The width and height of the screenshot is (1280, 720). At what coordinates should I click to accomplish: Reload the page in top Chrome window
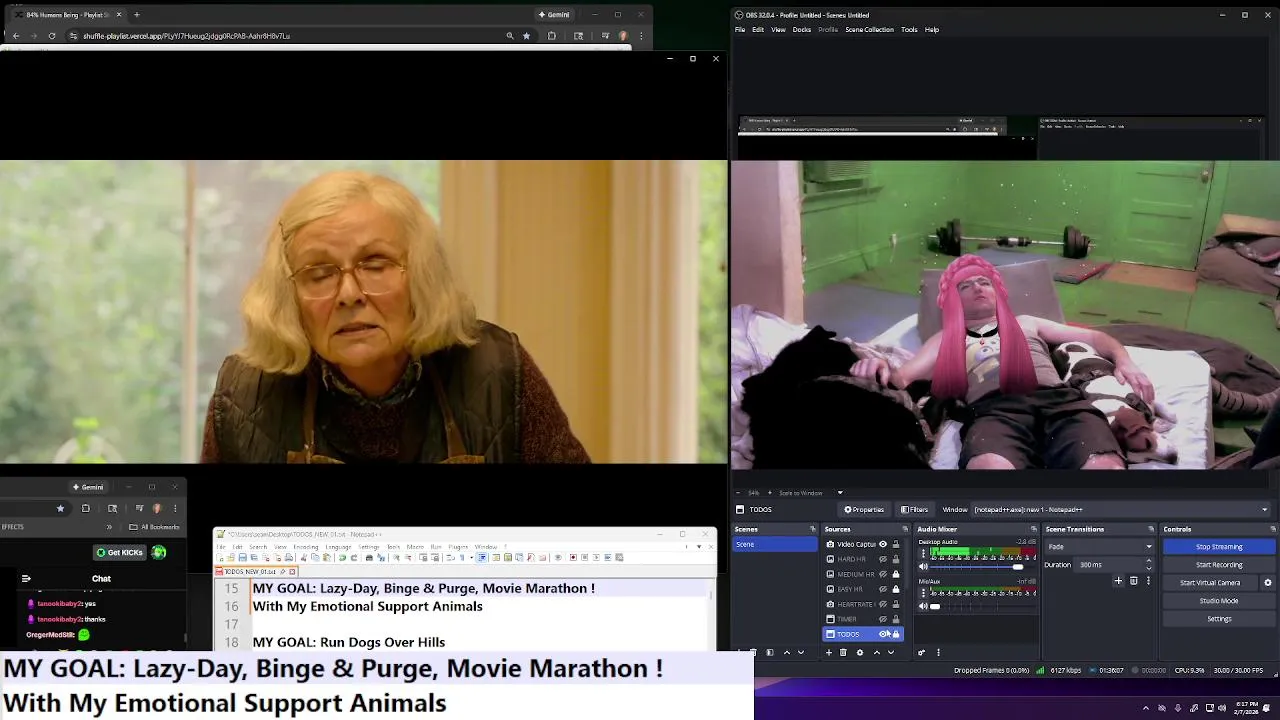[x=51, y=36]
